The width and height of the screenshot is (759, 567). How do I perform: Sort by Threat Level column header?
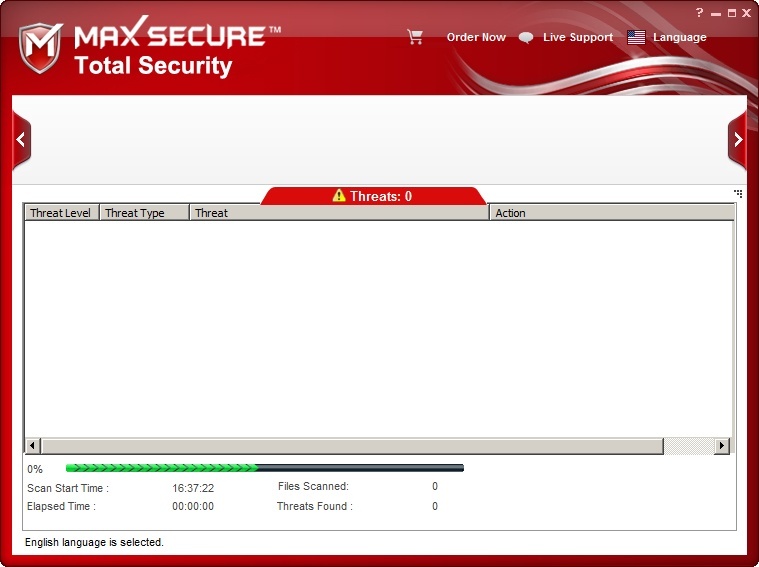(x=61, y=213)
